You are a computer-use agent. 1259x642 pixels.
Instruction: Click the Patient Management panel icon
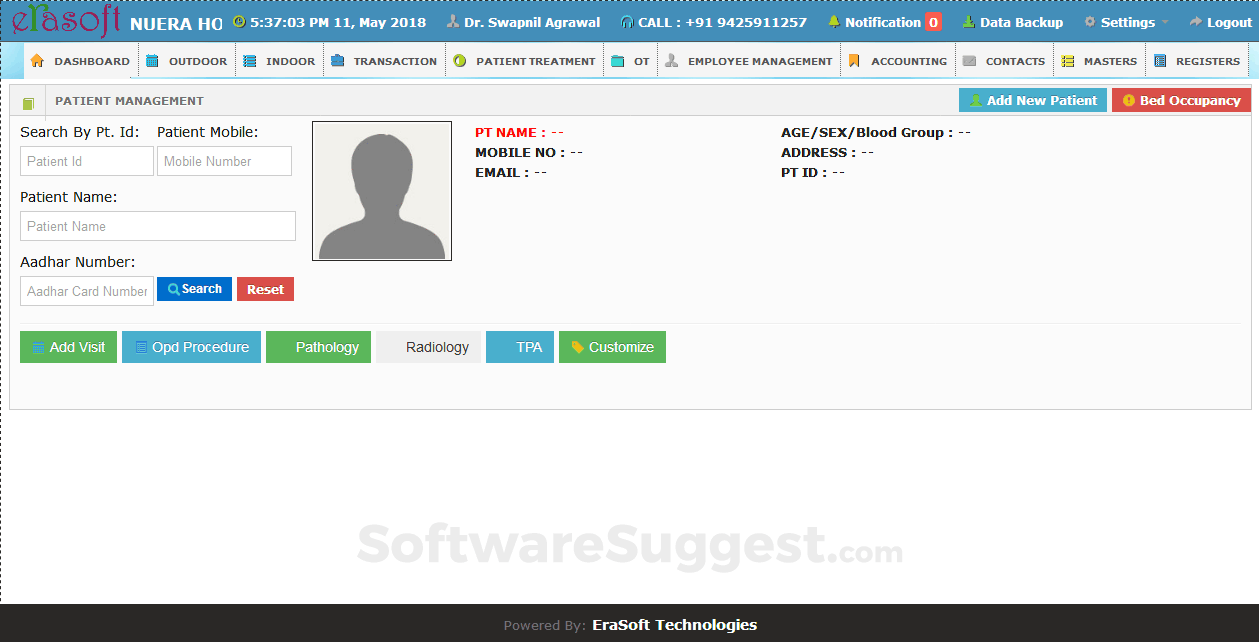[28, 100]
